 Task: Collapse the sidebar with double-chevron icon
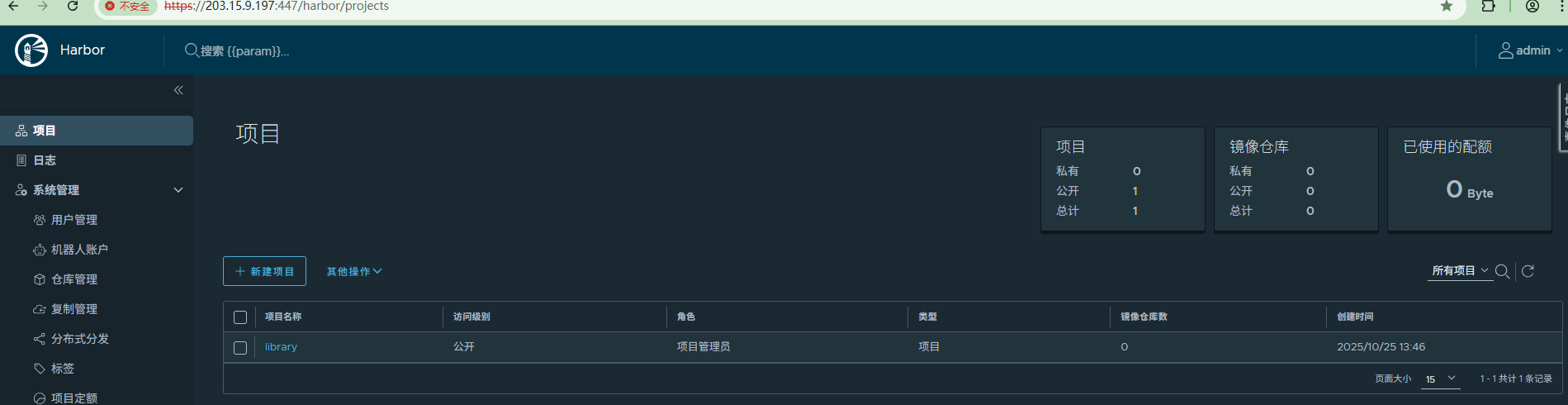pyautogui.click(x=178, y=90)
